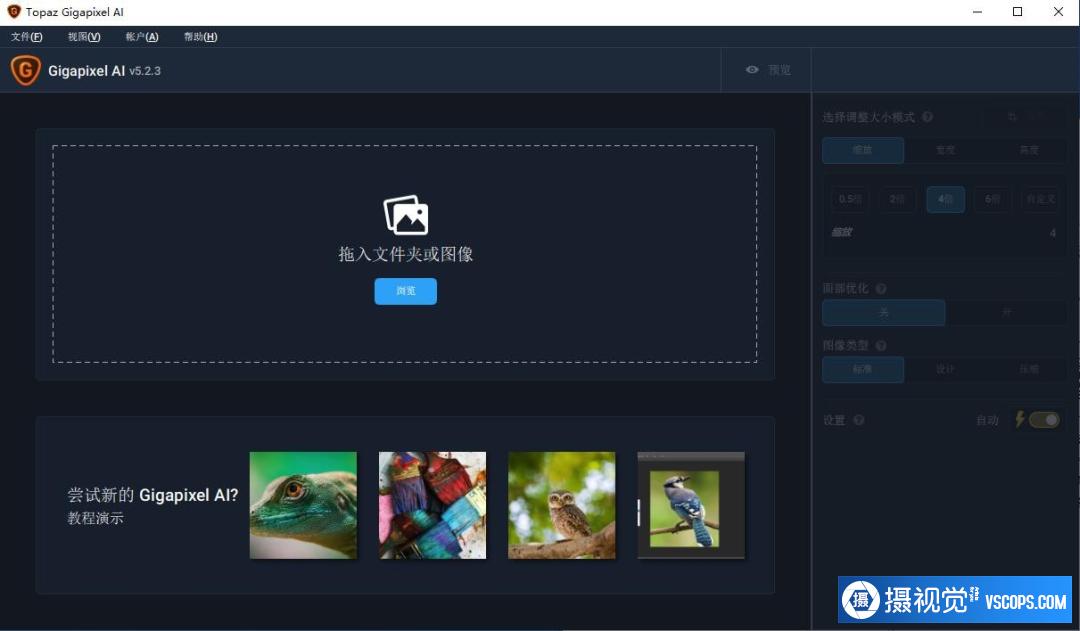1080x631 pixels.
Task: Click the image stack icon in drop zone
Action: [406, 215]
